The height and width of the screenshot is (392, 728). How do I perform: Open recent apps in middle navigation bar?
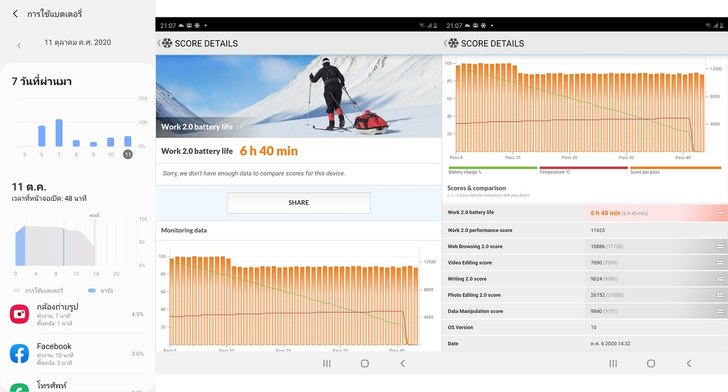pyautogui.click(x=327, y=363)
